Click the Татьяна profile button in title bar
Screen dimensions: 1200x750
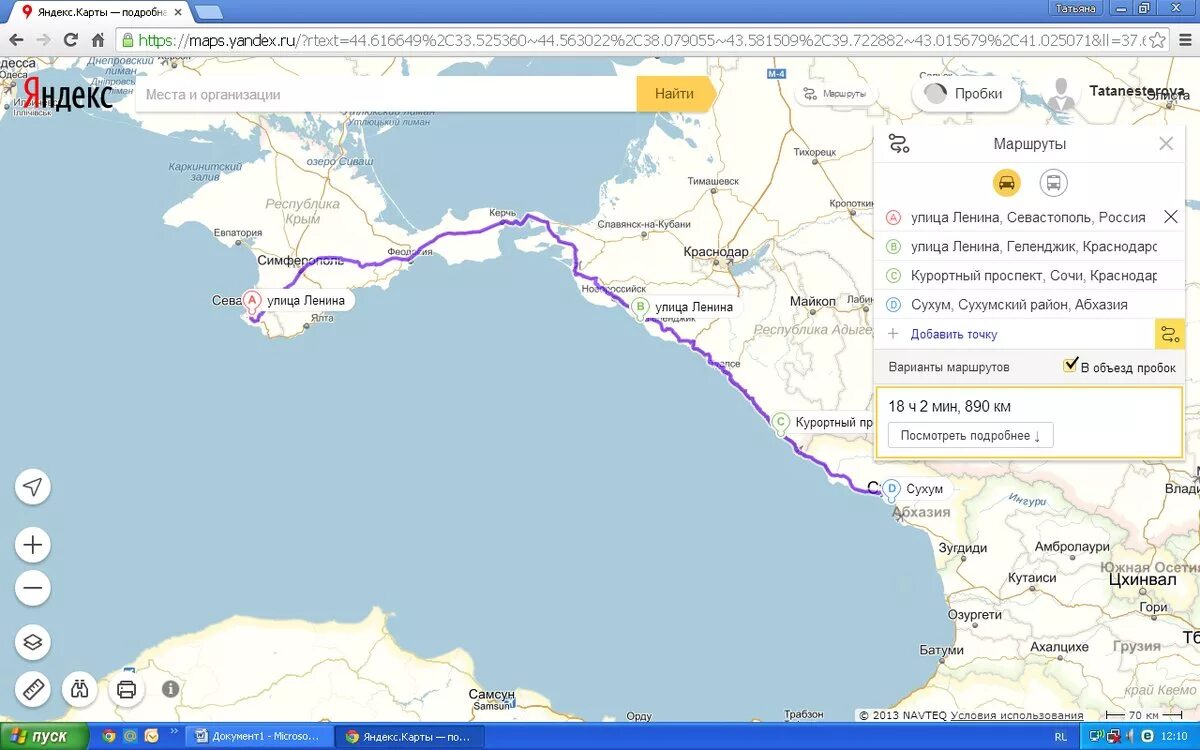pos(1078,8)
